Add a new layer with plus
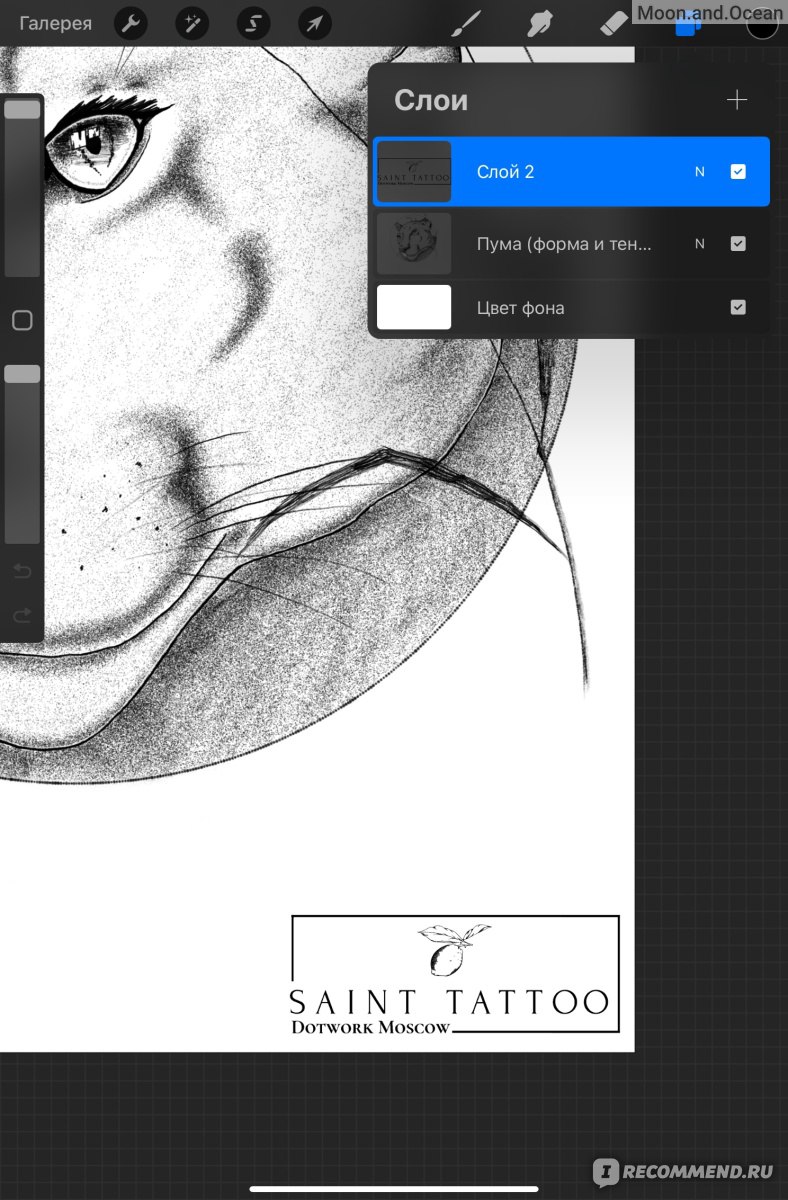 point(737,100)
